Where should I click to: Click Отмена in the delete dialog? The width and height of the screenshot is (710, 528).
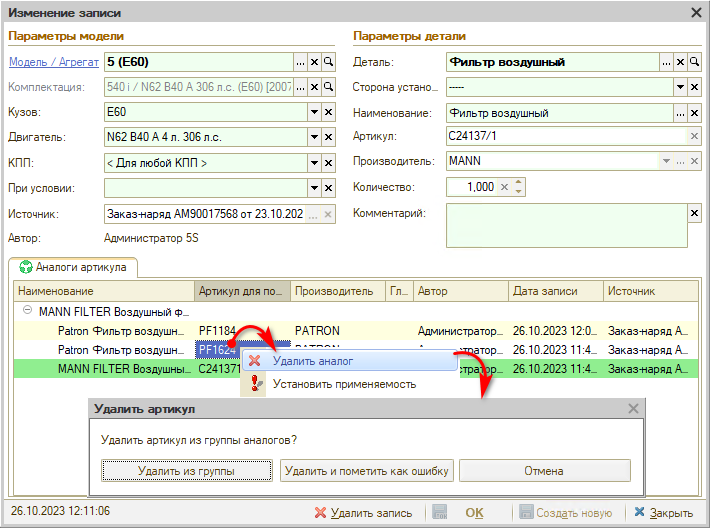click(545, 471)
